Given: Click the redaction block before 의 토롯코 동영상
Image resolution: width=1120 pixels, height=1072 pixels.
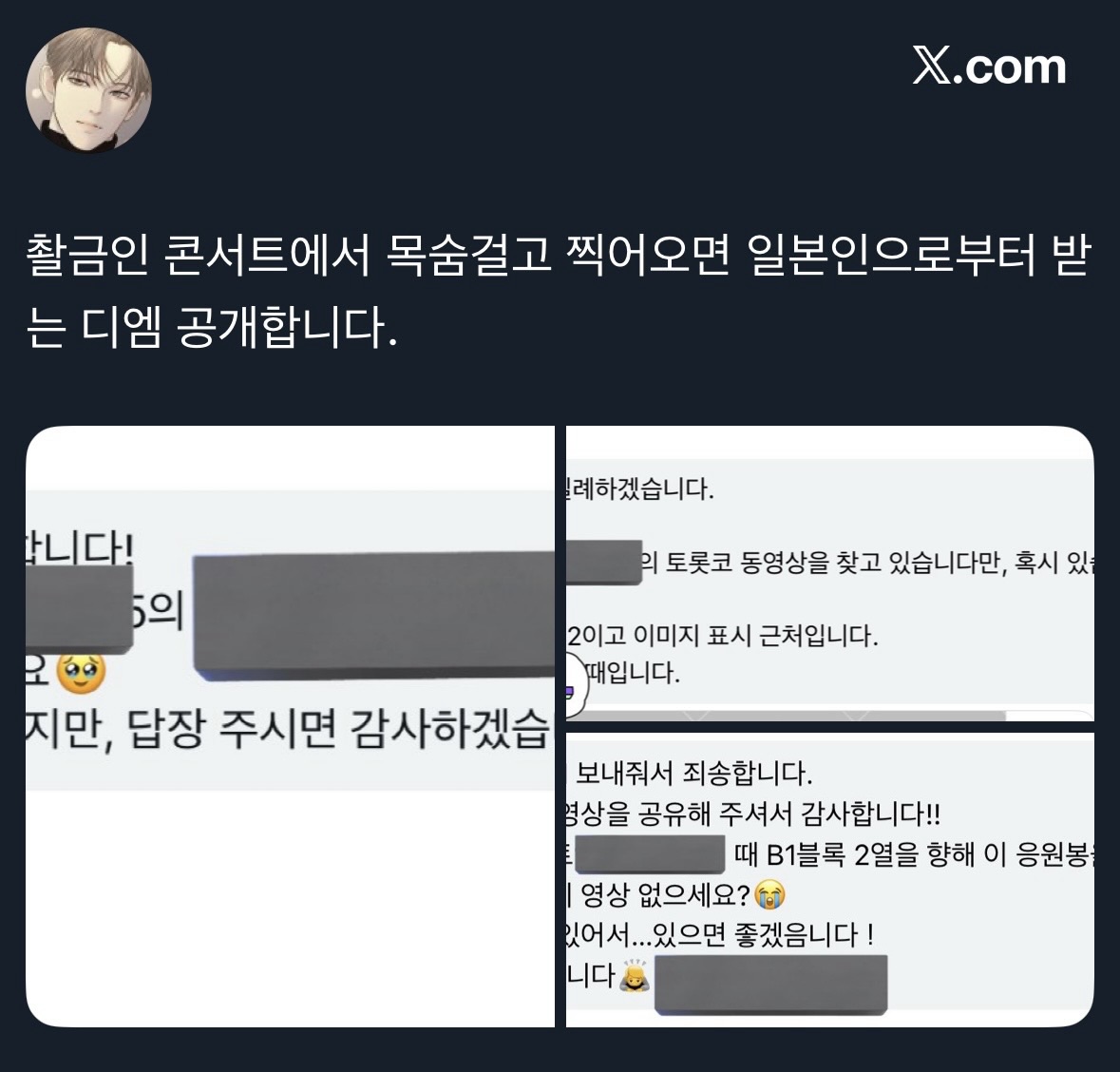Looking at the screenshot, I should pyautogui.click(x=604, y=563).
